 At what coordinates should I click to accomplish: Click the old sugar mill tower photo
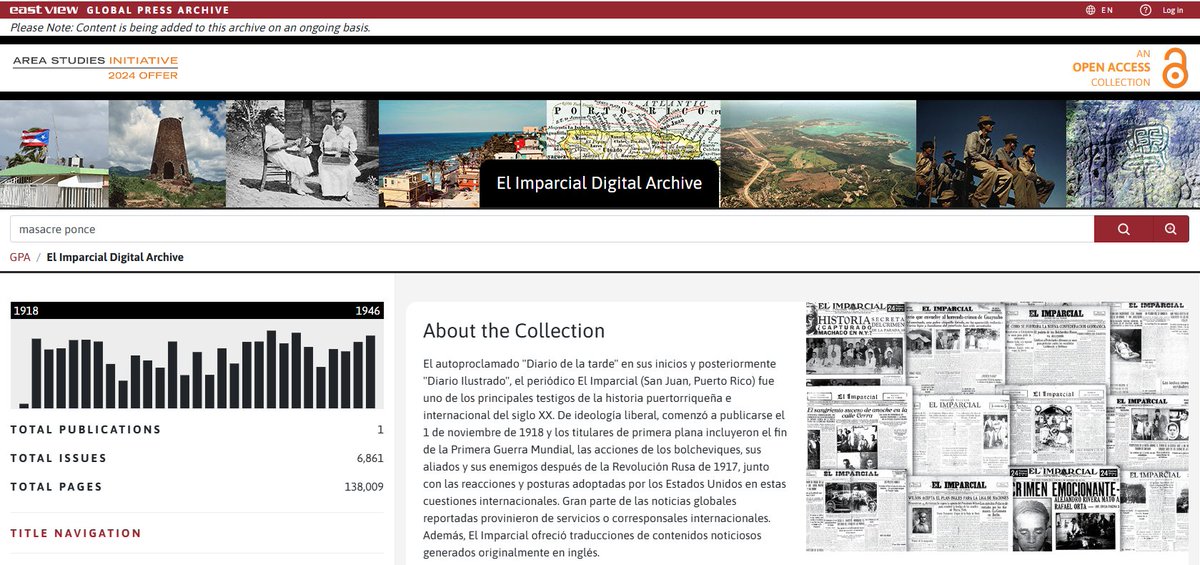click(x=167, y=154)
